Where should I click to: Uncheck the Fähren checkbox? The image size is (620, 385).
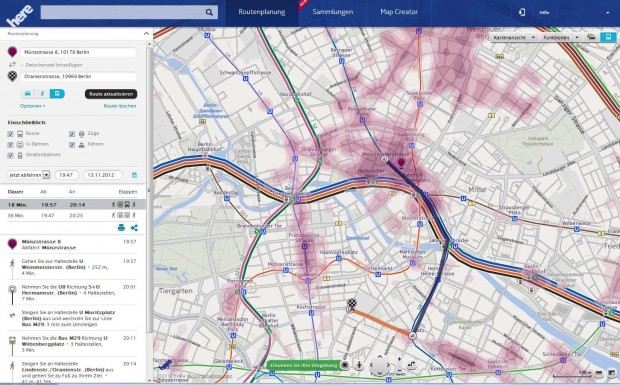click(72, 145)
